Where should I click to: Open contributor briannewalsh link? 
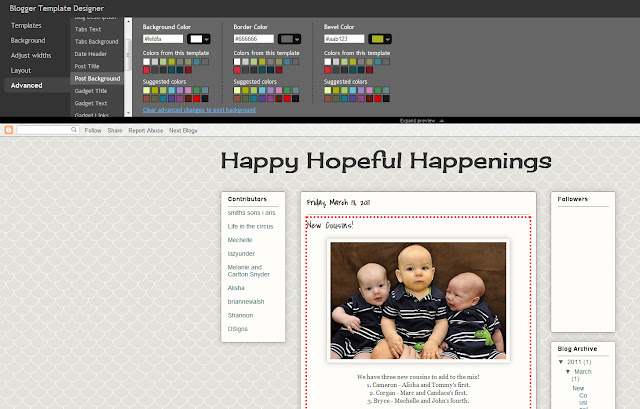click(246, 302)
